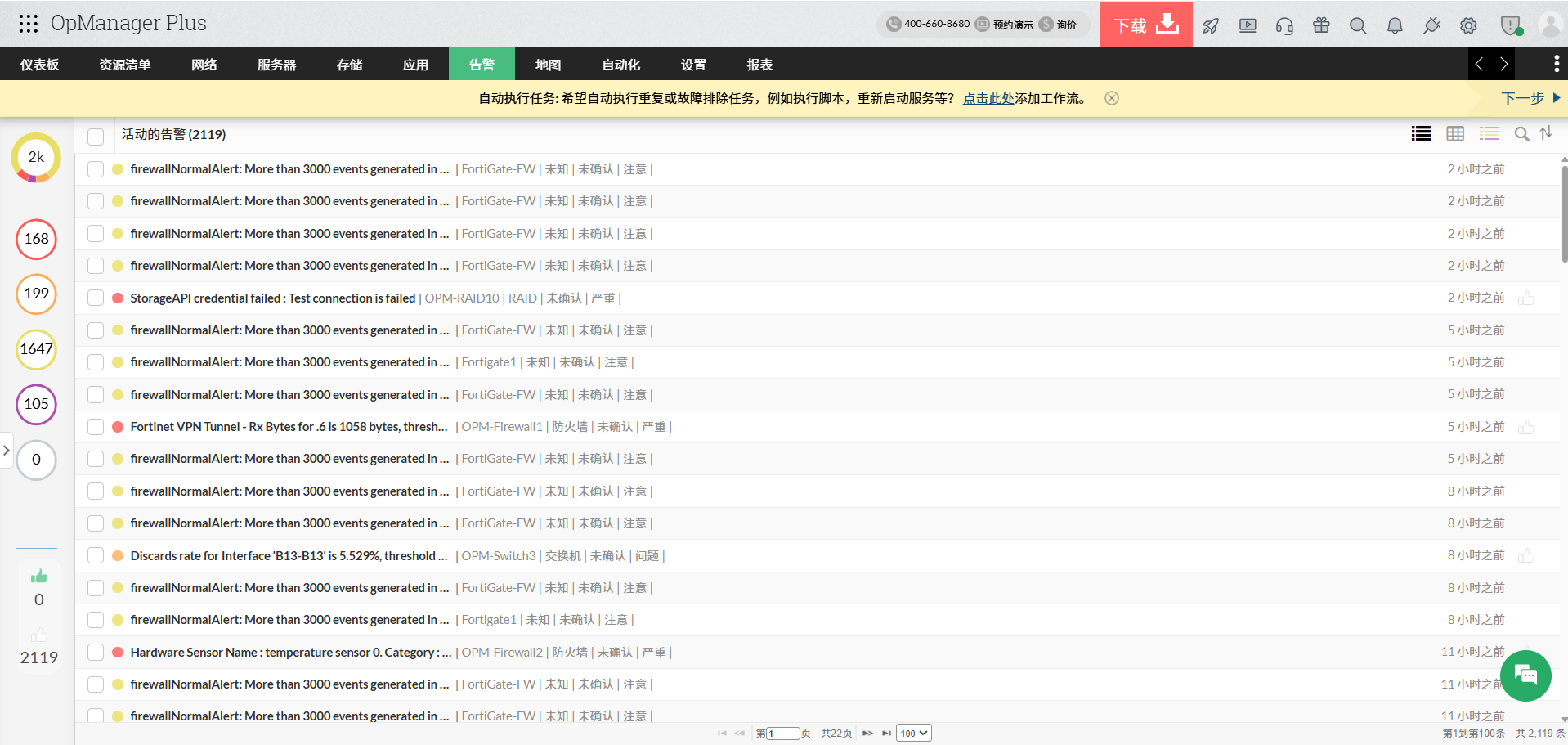
Task: Click the gift box icon
Action: coord(1321,25)
